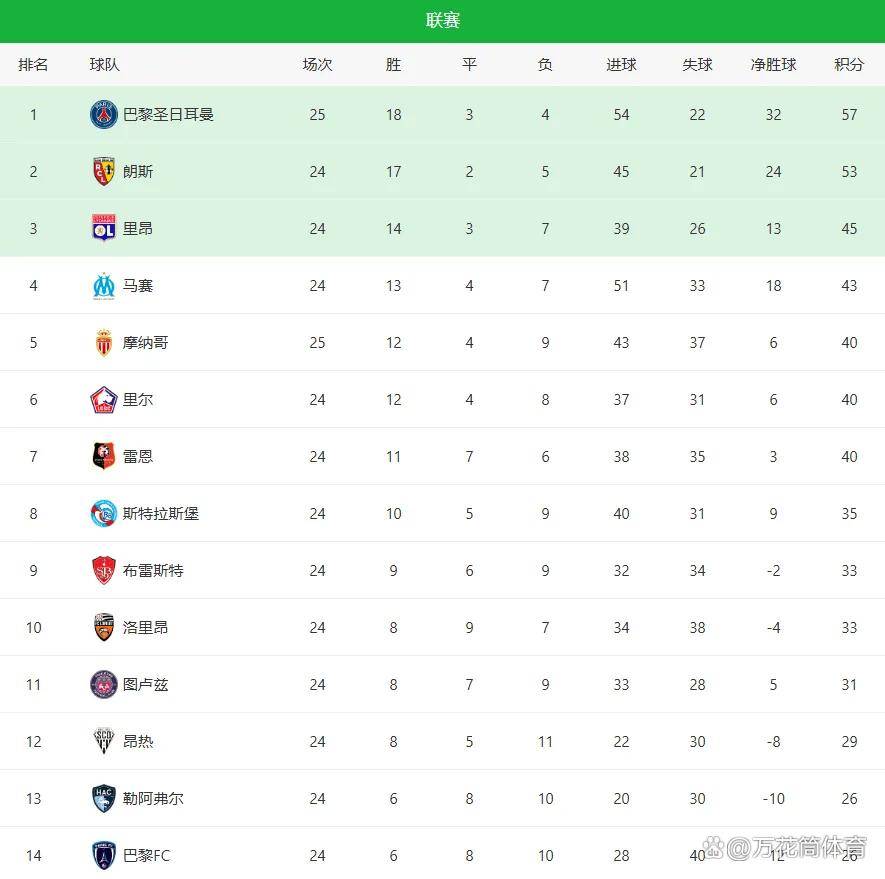Open the 巴黎圣日耳曼 team name link
The height and width of the screenshot is (879, 885).
[168, 115]
